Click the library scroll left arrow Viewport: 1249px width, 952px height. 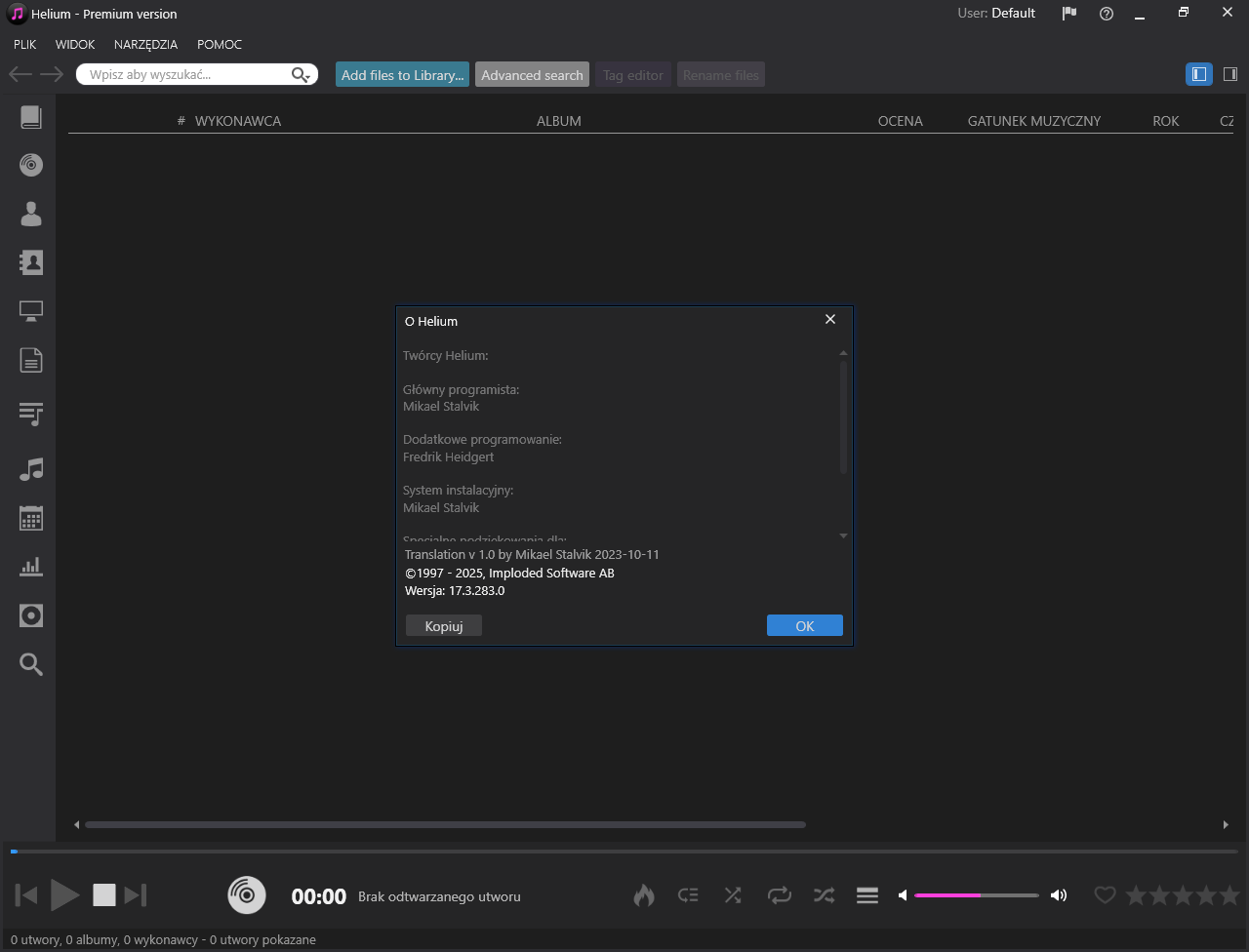click(77, 825)
